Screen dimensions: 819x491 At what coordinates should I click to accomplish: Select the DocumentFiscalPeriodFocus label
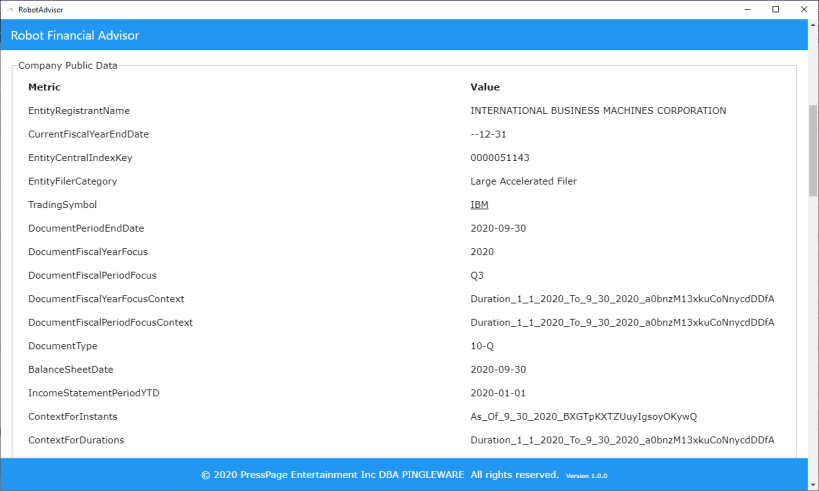[x=92, y=275]
